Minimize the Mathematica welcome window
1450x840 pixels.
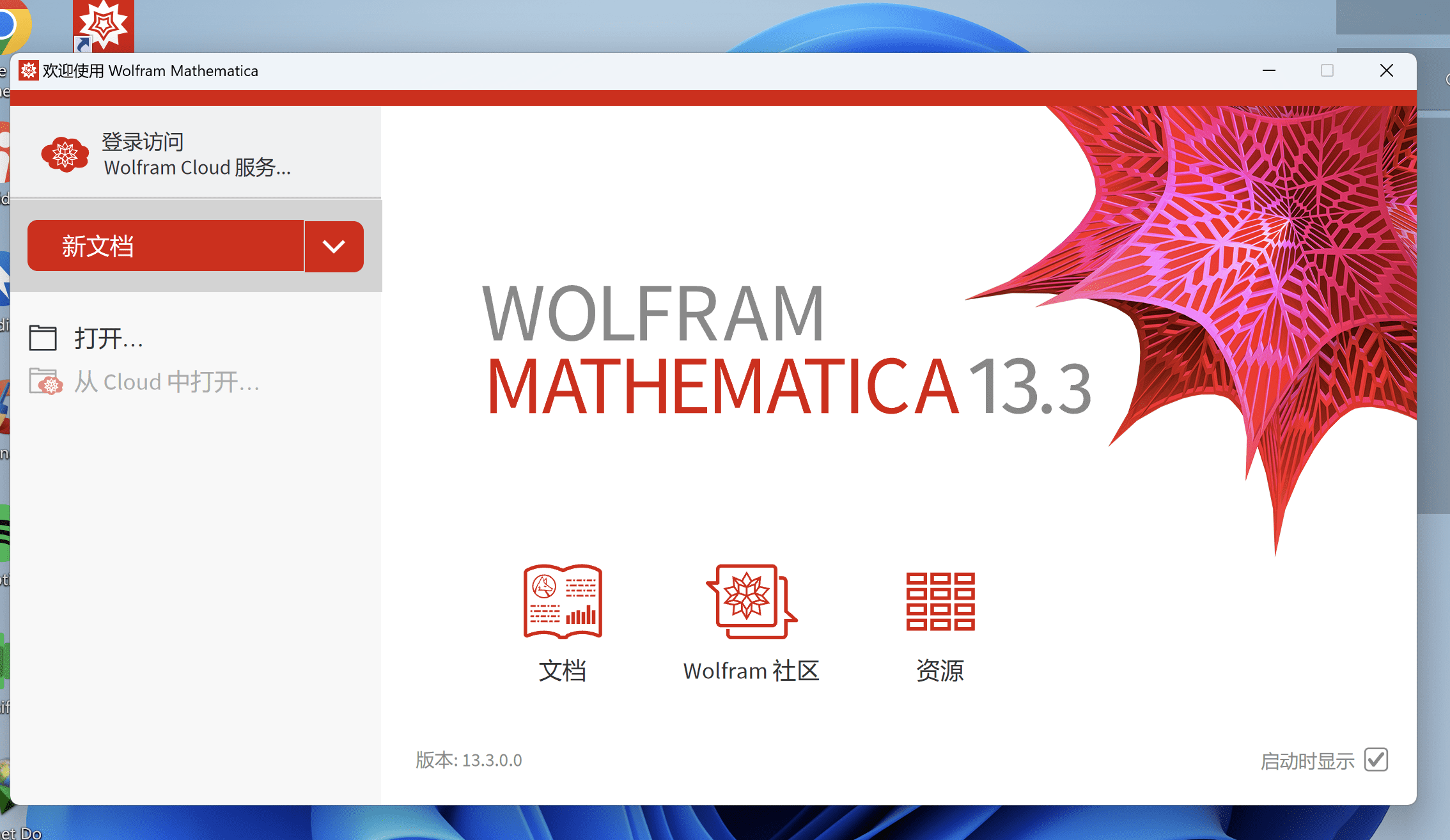click(1269, 70)
